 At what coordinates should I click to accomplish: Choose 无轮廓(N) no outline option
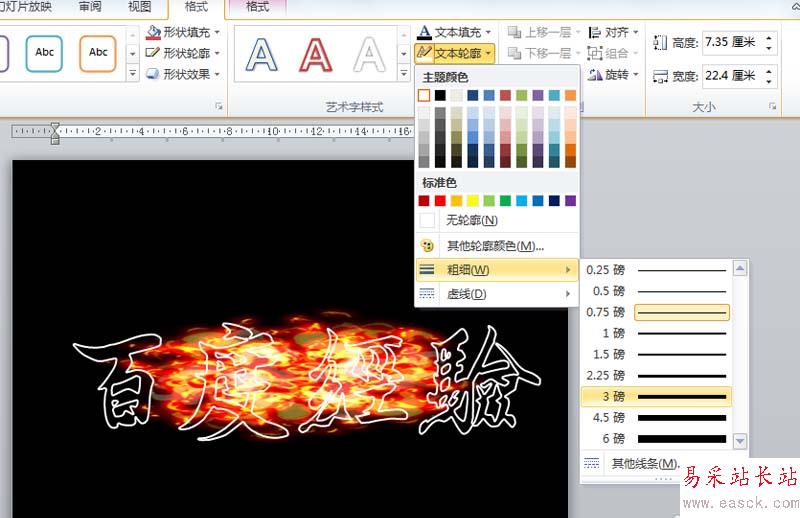pyautogui.click(x=497, y=220)
